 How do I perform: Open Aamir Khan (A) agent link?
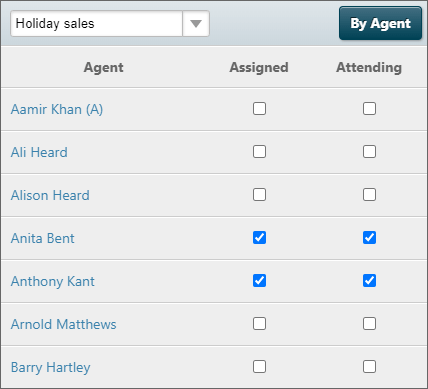point(57,109)
